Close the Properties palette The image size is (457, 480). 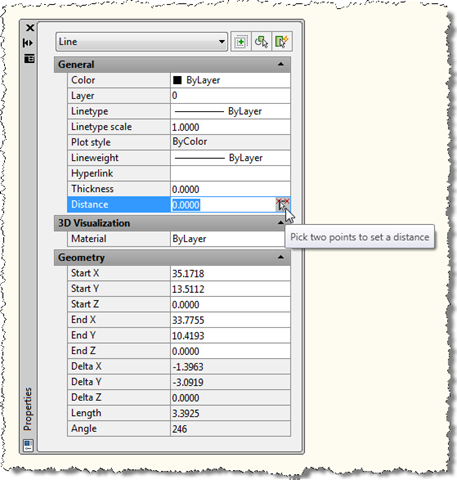click(x=30, y=28)
